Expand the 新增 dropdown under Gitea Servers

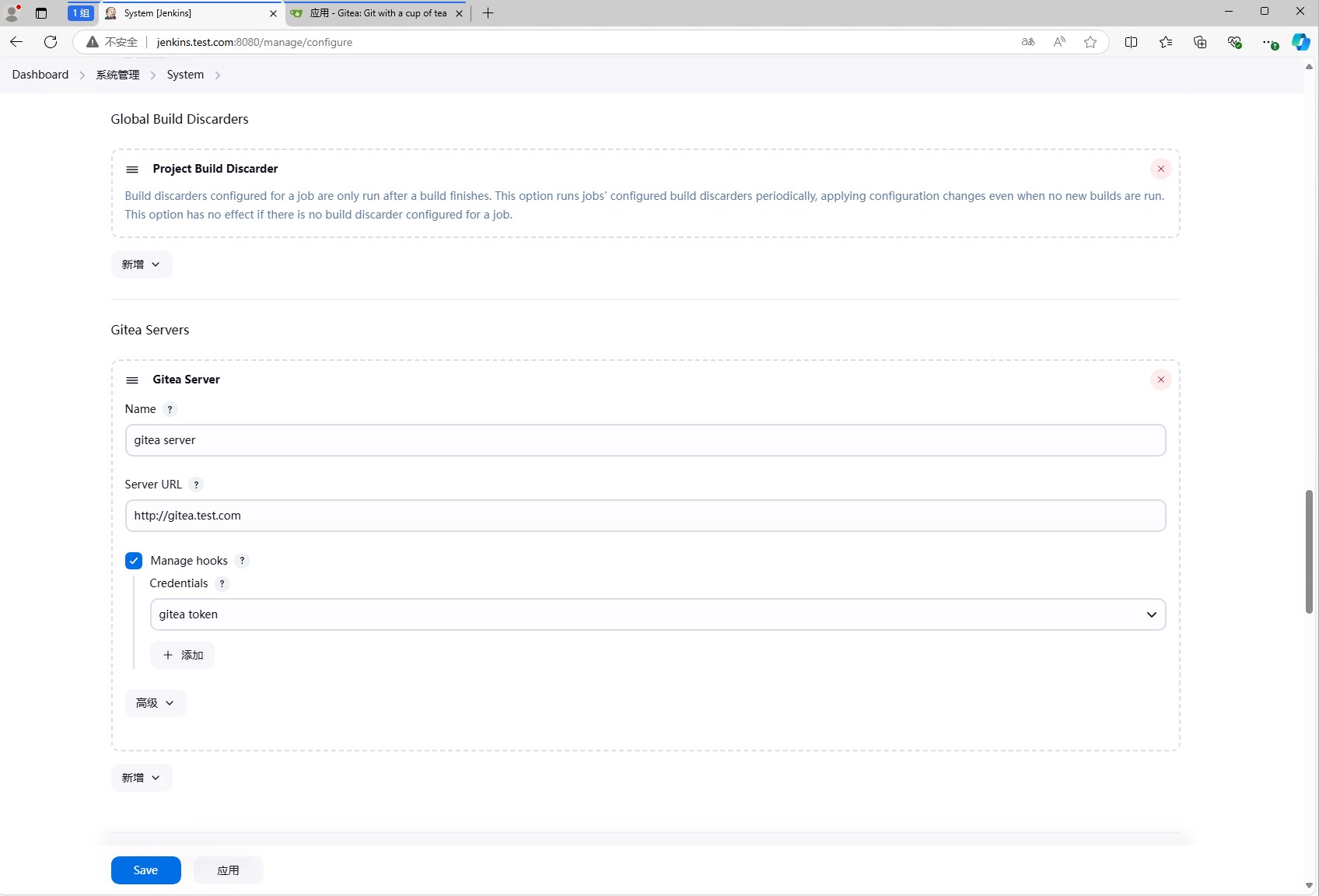(x=142, y=778)
